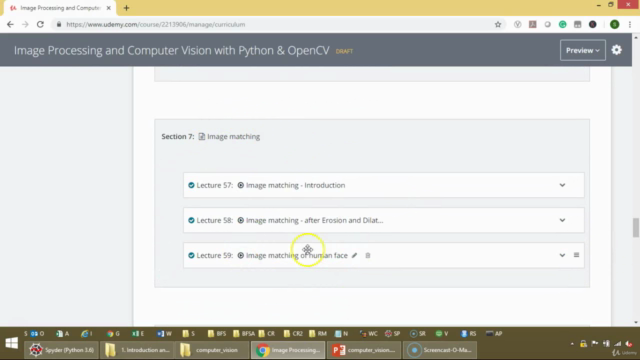Open the CR2 folder shortcut in toolbar
The image size is (640, 360).
point(293,333)
